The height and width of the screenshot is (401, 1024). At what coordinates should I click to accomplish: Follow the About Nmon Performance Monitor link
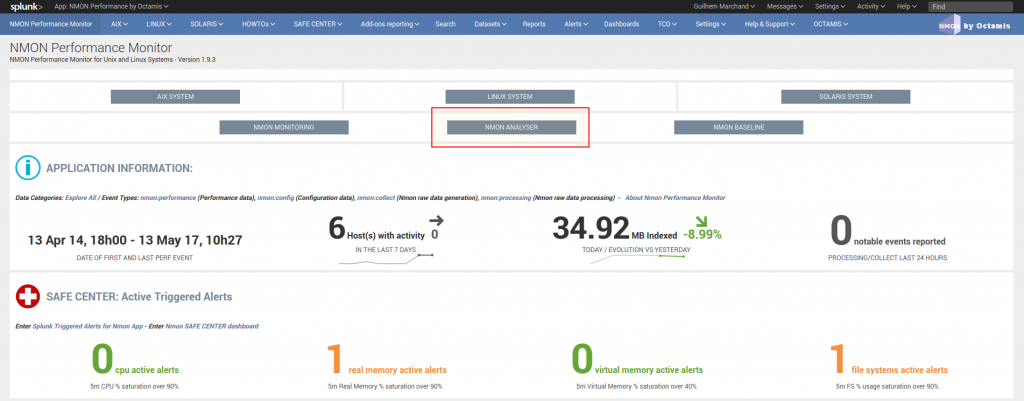click(x=675, y=198)
